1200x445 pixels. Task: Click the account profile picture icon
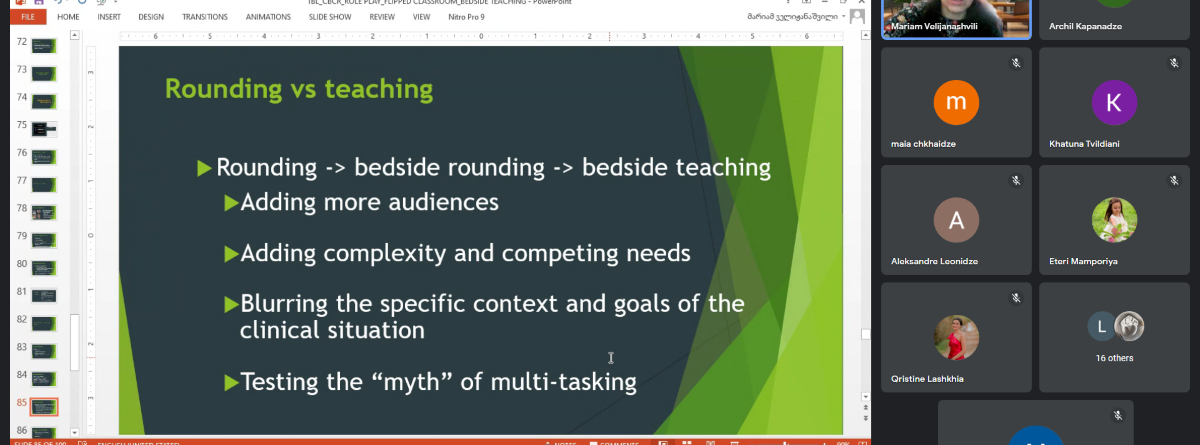[857, 17]
